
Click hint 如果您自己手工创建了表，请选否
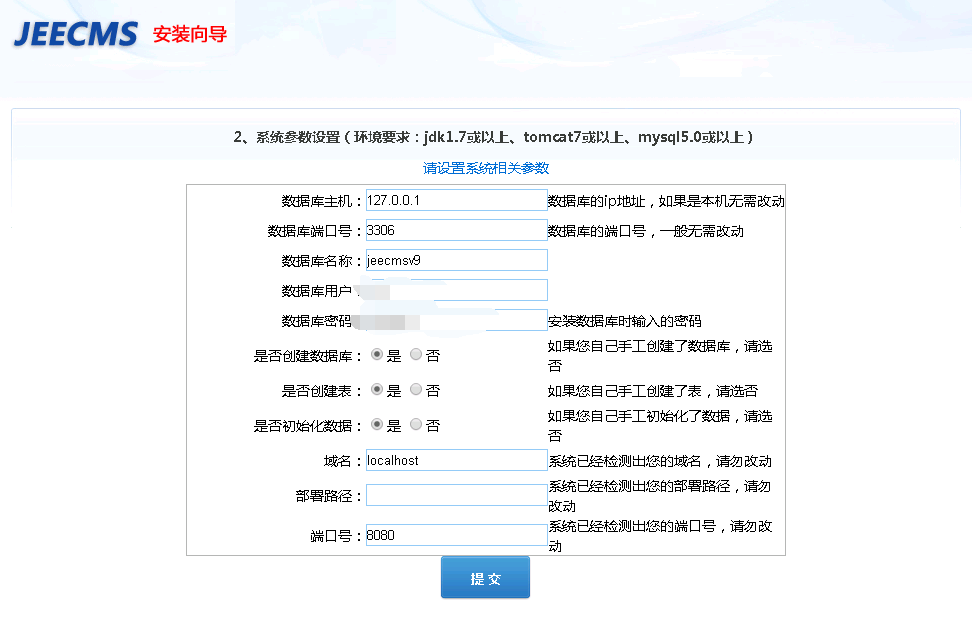click(x=653, y=391)
